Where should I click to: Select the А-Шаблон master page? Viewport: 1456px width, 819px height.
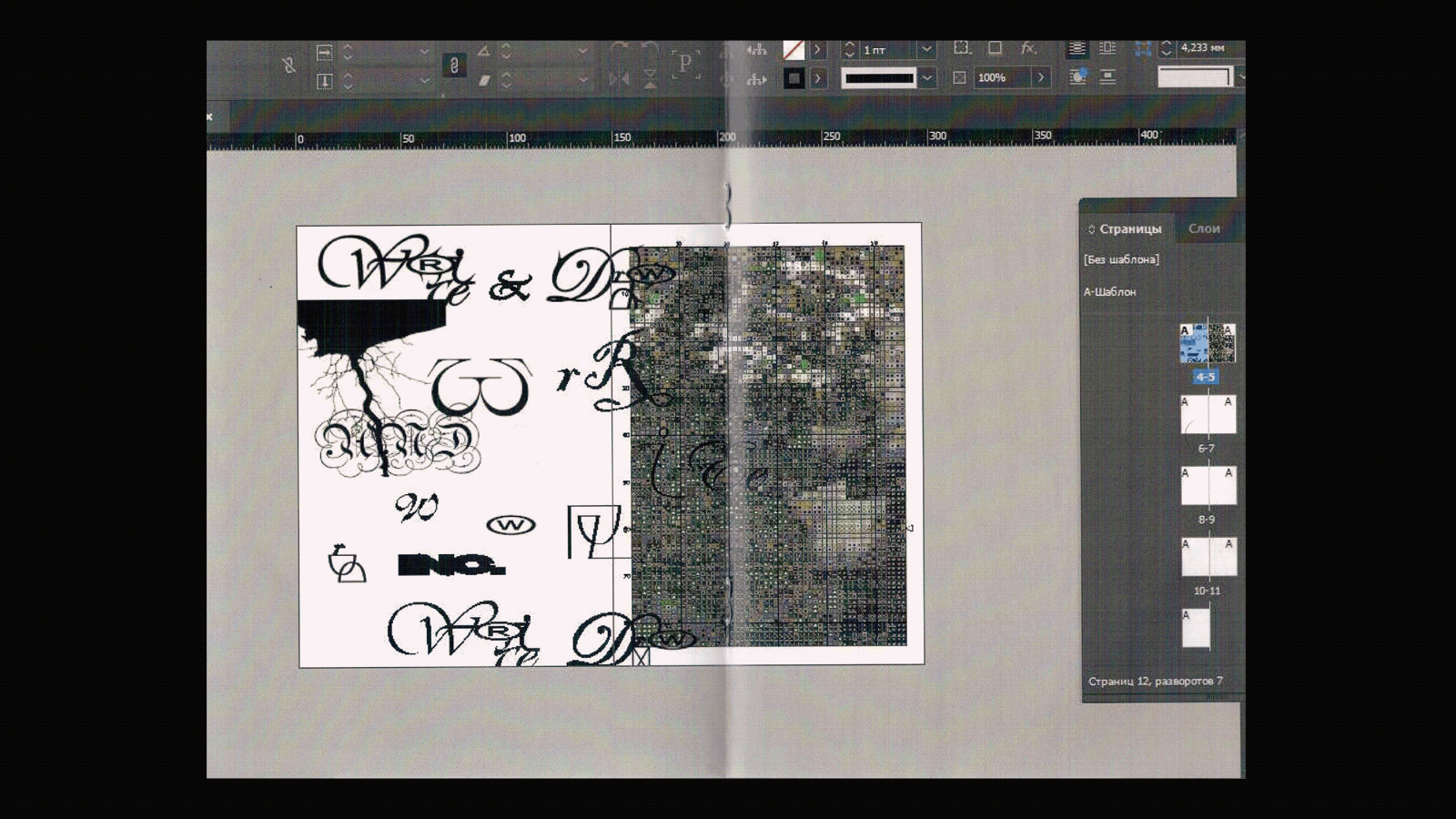[x=1109, y=292]
